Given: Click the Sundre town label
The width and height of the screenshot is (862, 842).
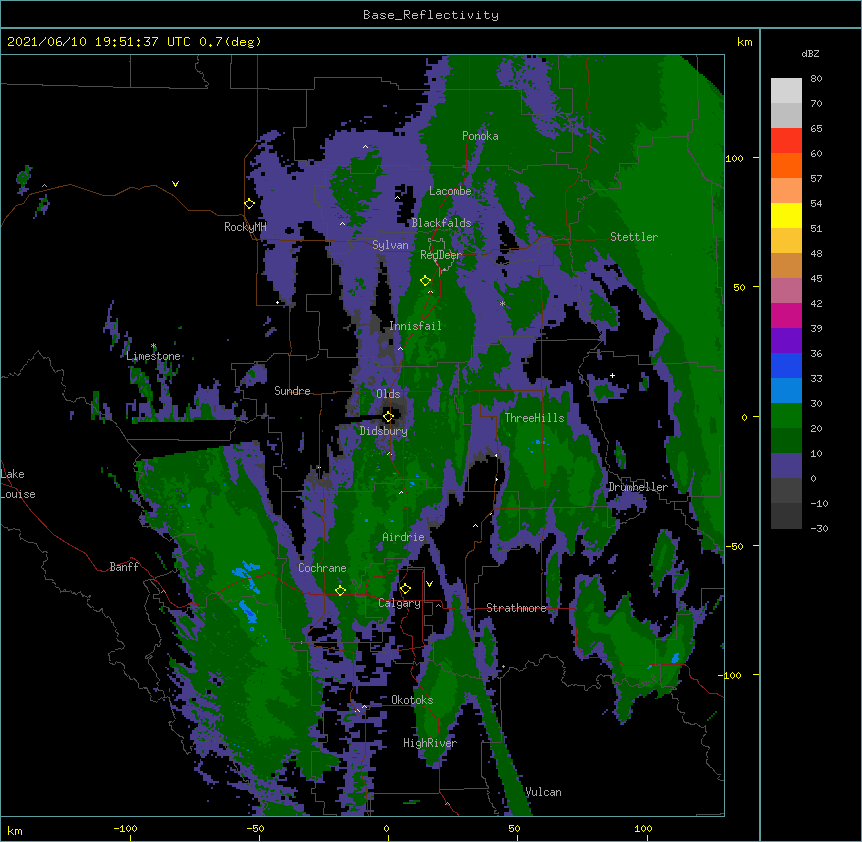Looking at the screenshot, I should tap(292, 391).
